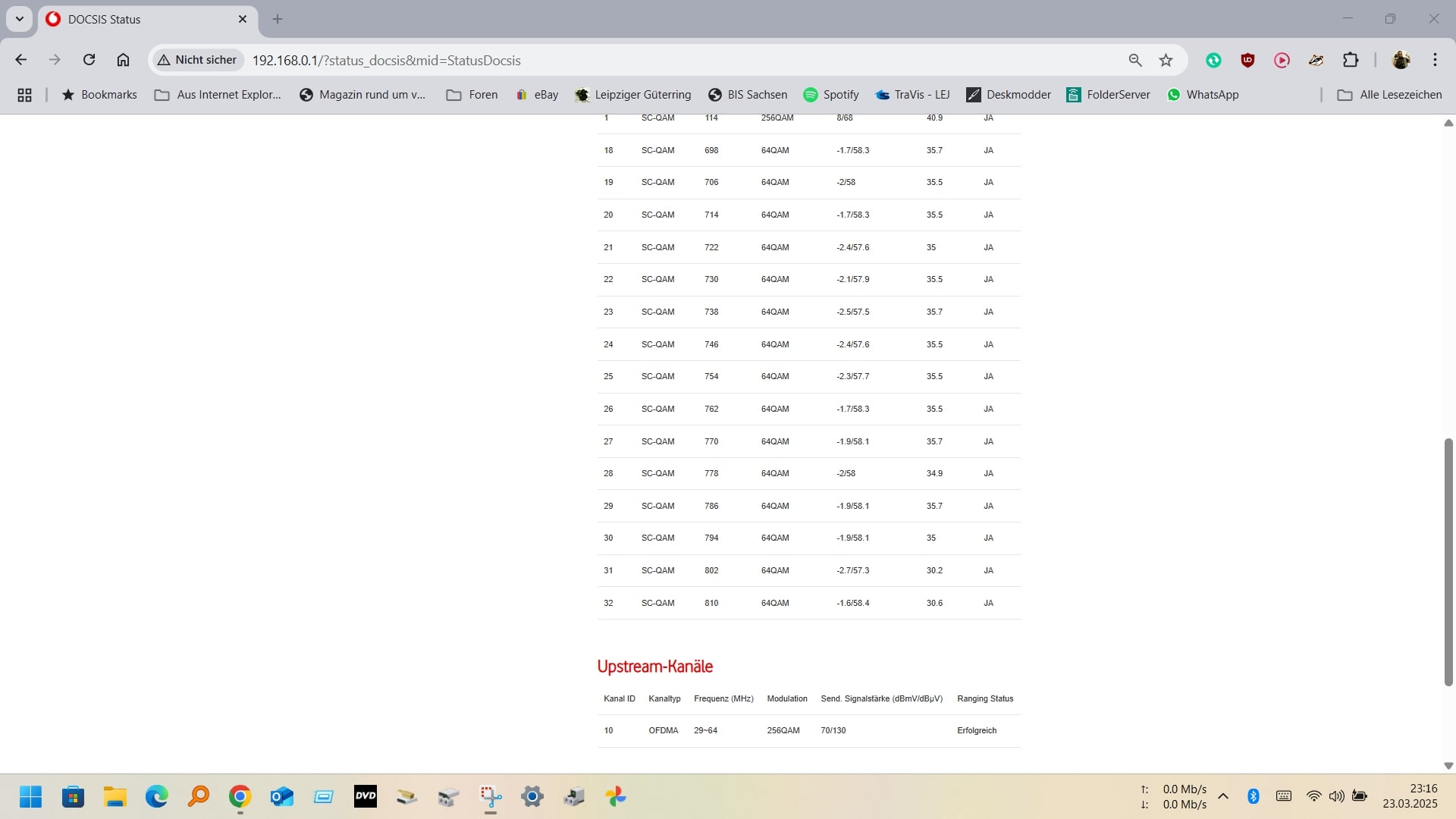This screenshot has width=1456, height=819.
Task: Open the uBlock Origin extension icon
Action: (x=1247, y=60)
